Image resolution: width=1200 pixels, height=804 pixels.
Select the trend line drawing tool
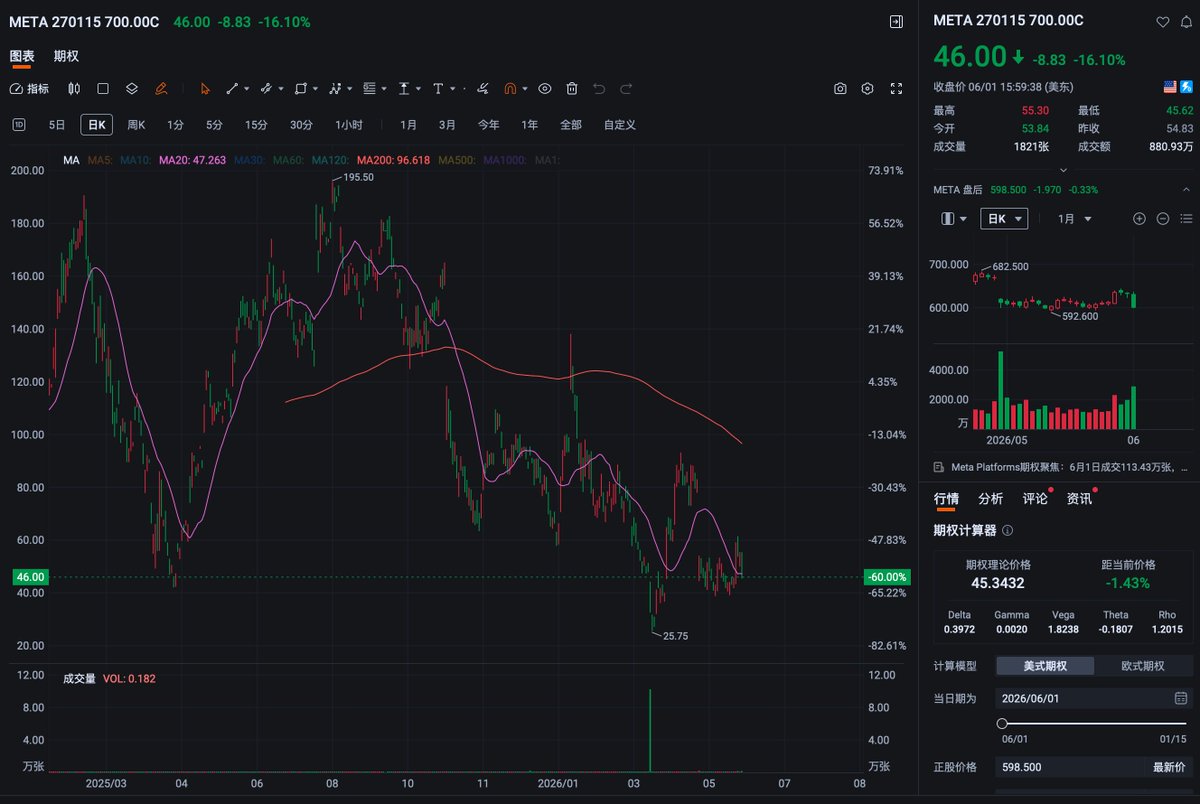click(x=232, y=88)
